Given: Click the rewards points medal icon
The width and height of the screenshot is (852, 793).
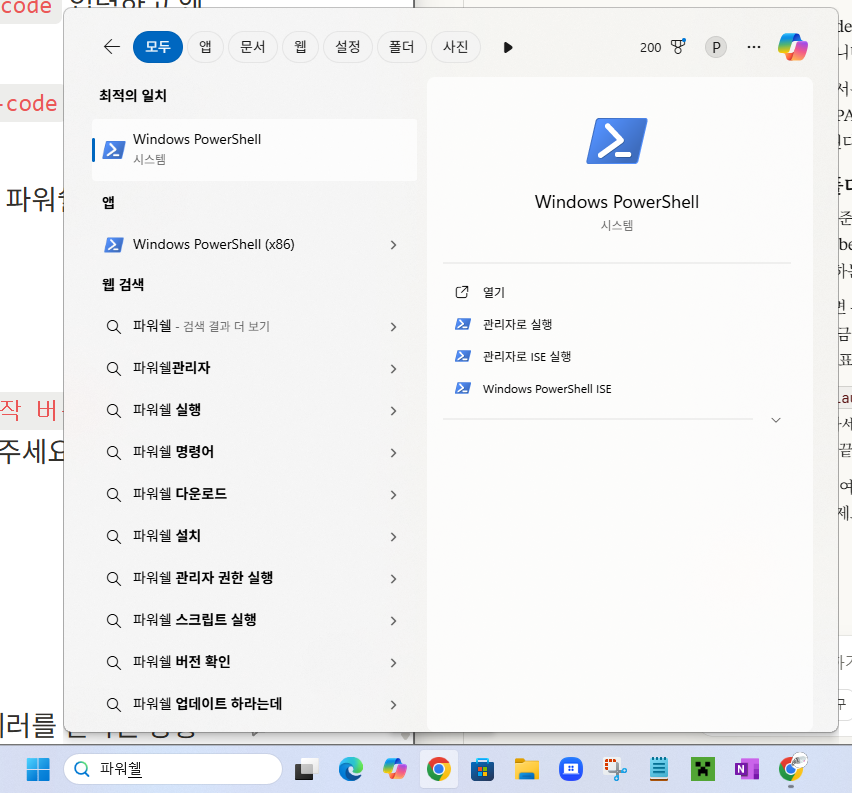Looking at the screenshot, I should pos(678,47).
